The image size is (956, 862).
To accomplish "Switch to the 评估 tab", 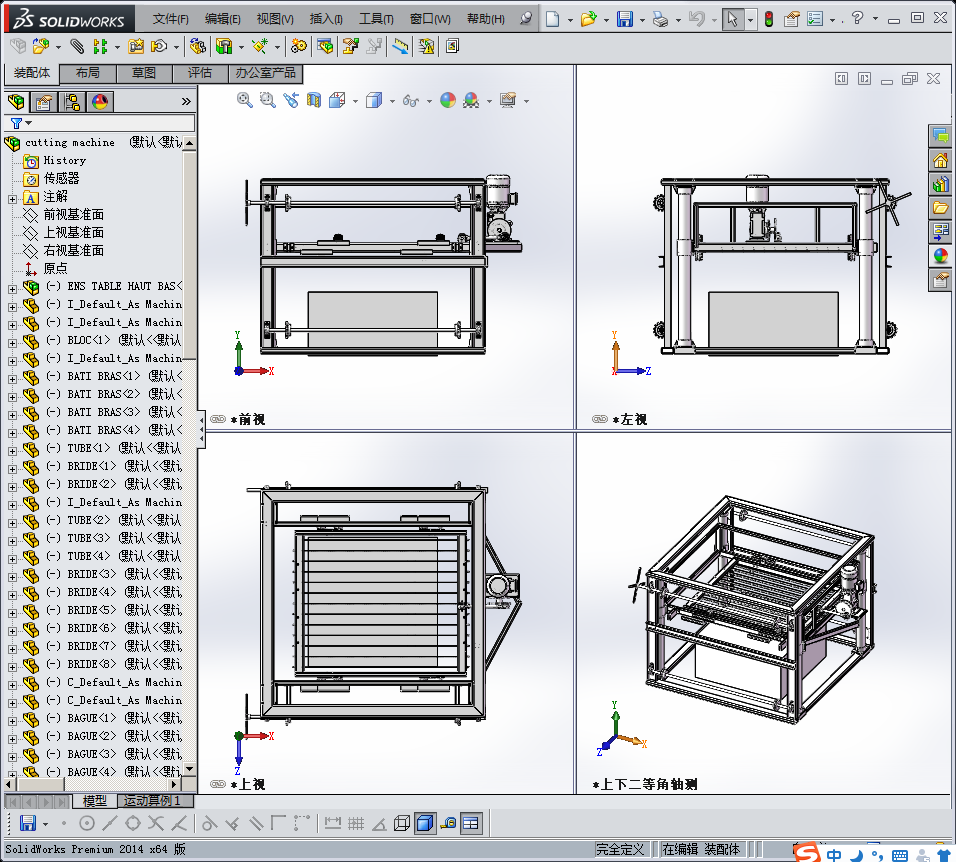I will [x=200, y=73].
